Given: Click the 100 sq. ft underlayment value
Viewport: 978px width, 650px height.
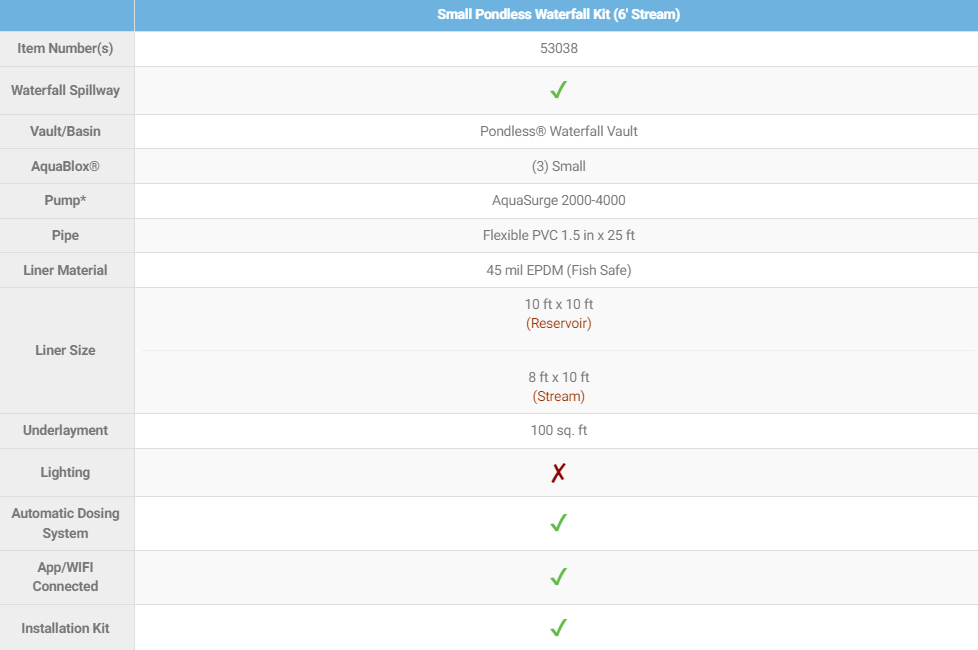Looking at the screenshot, I should coord(558,430).
